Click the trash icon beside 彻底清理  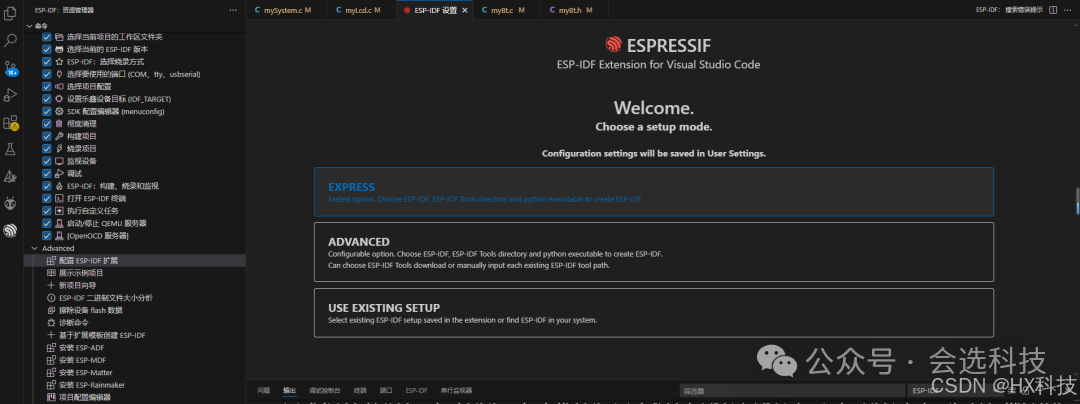point(59,123)
